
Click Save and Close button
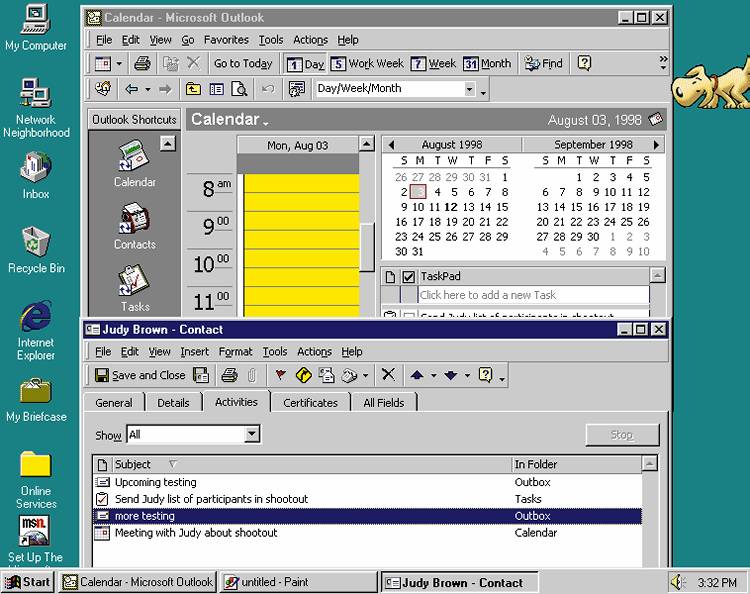tap(140, 375)
